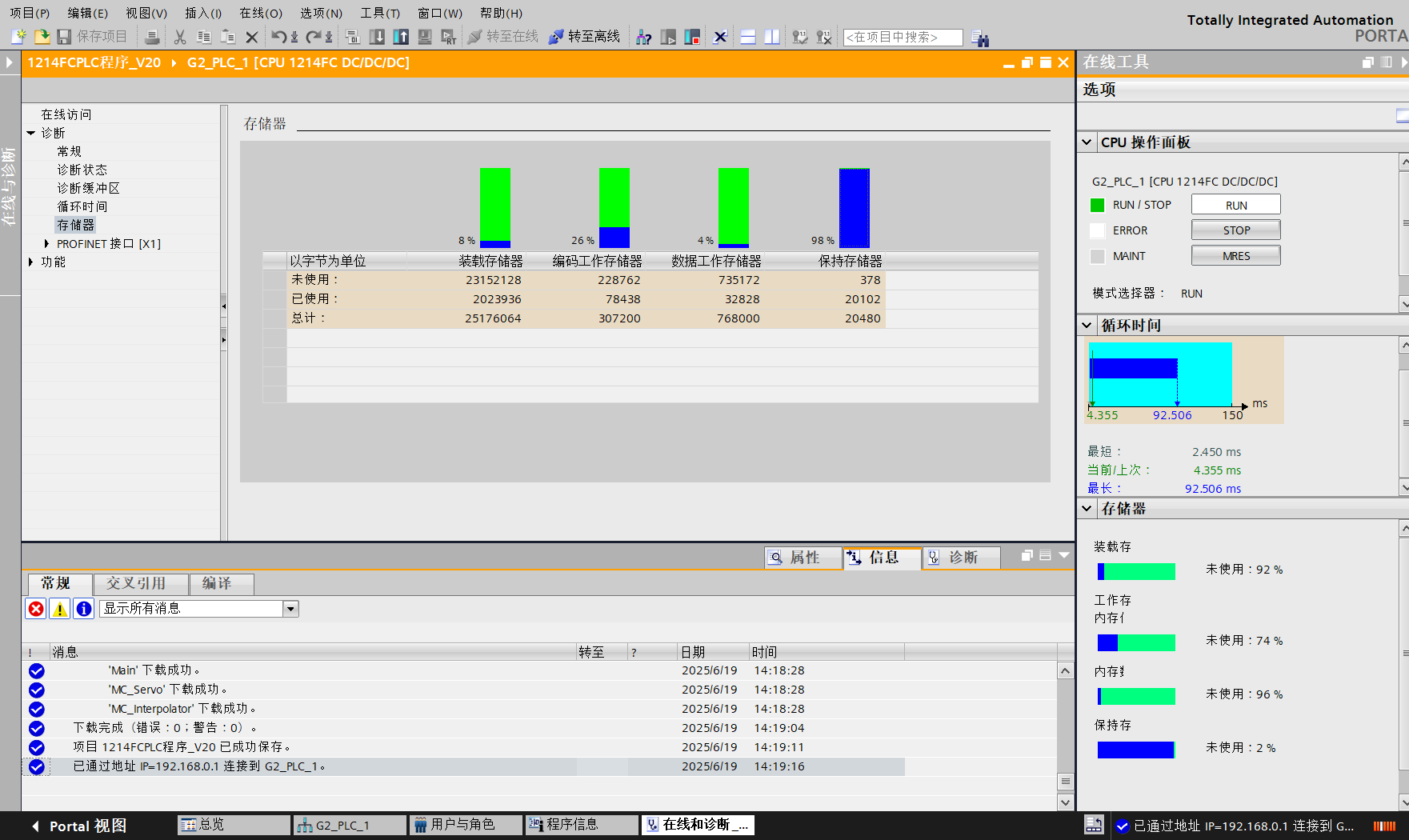The image size is (1409, 840).
Task: Open the 程序信息 taskbar item
Action: pyautogui.click(x=582, y=825)
